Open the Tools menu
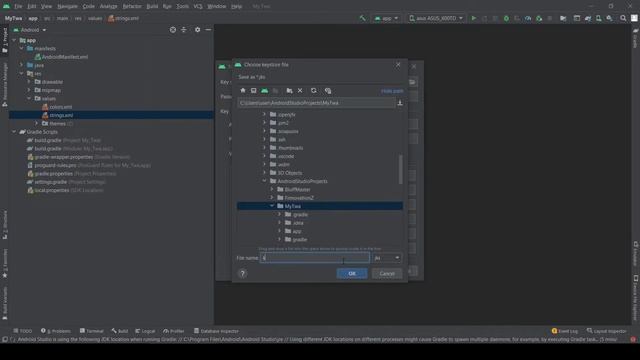The image size is (640, 360). pos(182,7)
